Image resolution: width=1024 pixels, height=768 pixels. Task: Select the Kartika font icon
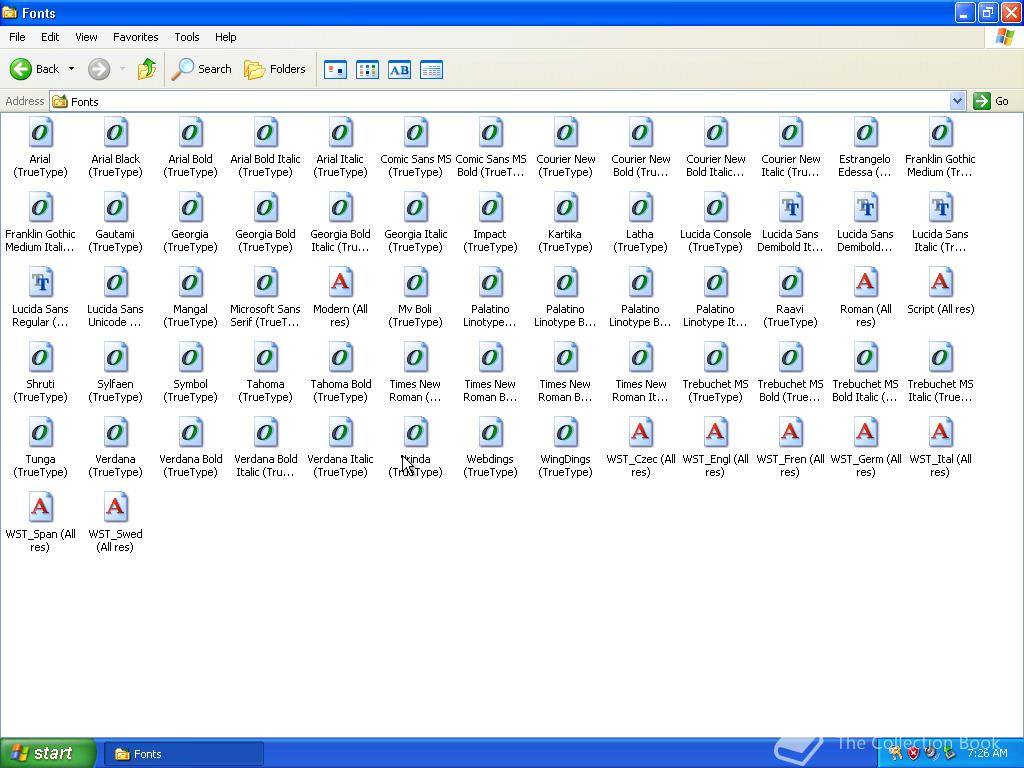click(x=566, y=208)
